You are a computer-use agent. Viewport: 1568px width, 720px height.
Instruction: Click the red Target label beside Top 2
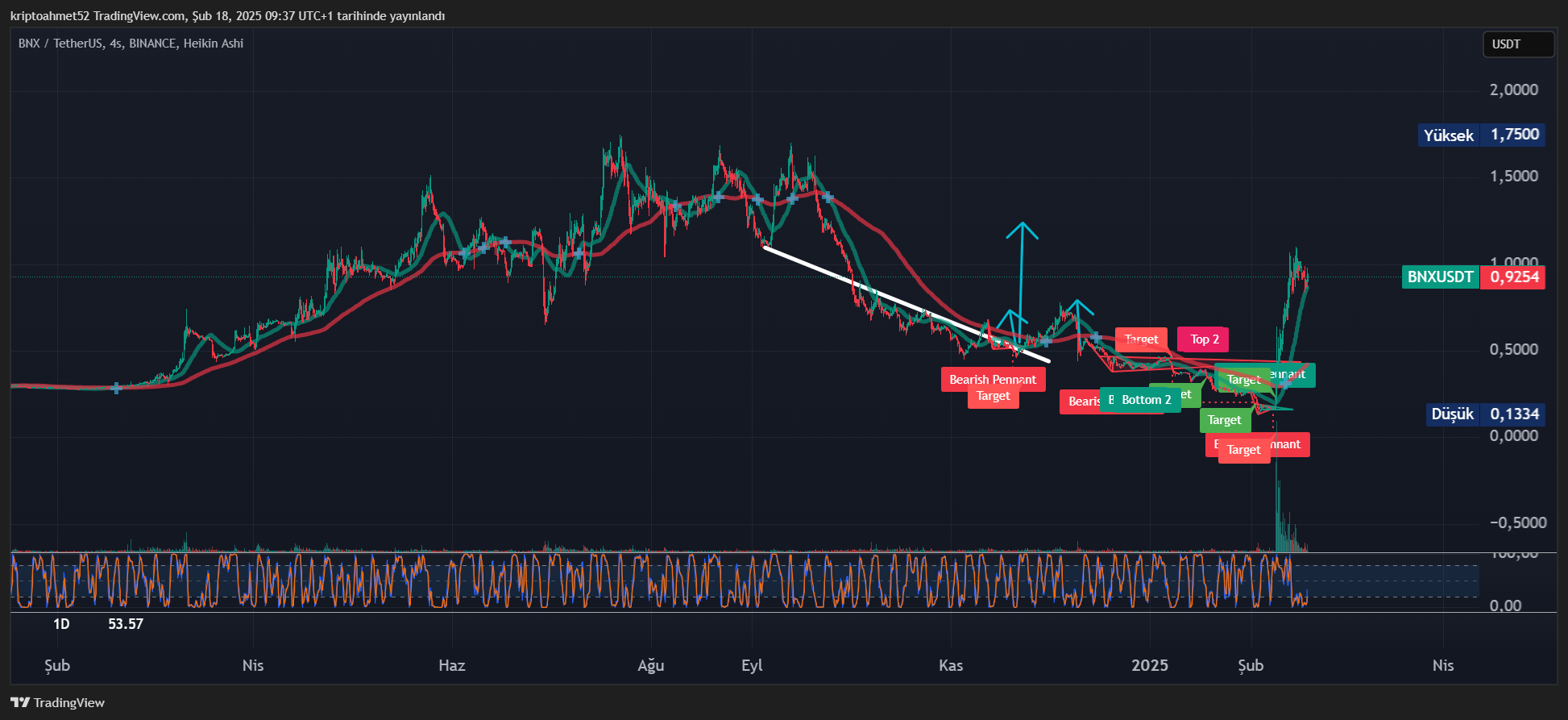pos(1141,339)
